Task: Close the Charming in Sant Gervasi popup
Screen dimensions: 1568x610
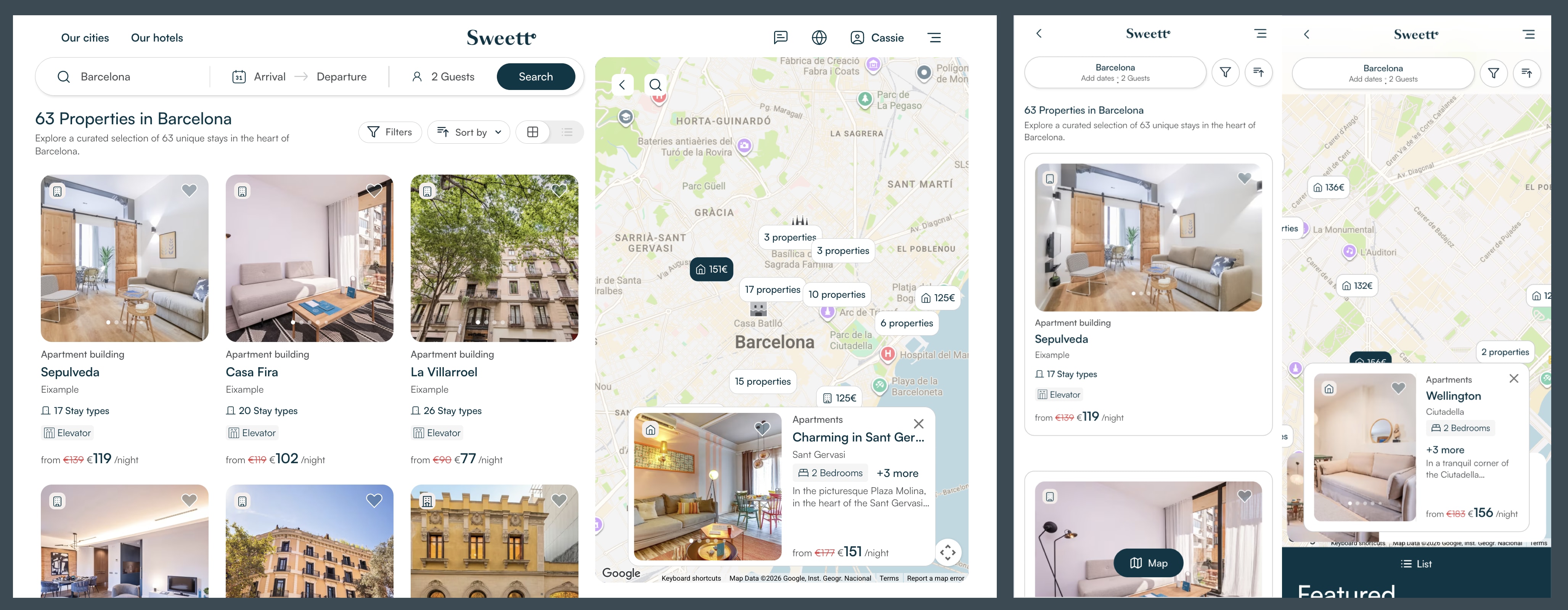Action: [919, 424]
